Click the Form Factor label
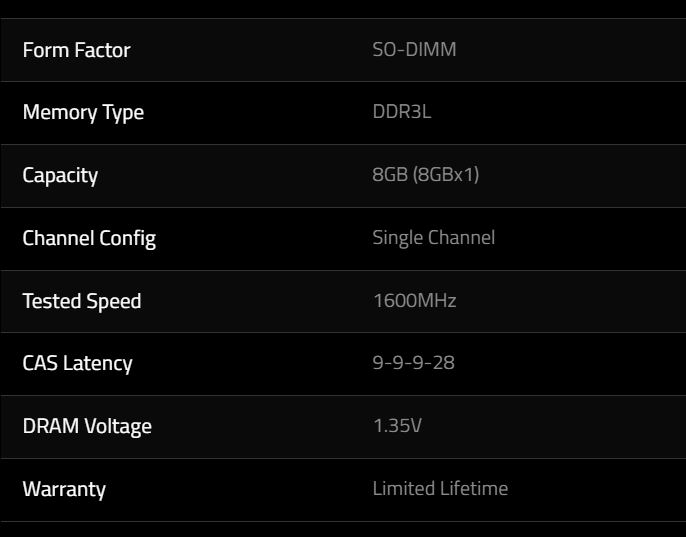686x537 pixels. coord(77,50)
